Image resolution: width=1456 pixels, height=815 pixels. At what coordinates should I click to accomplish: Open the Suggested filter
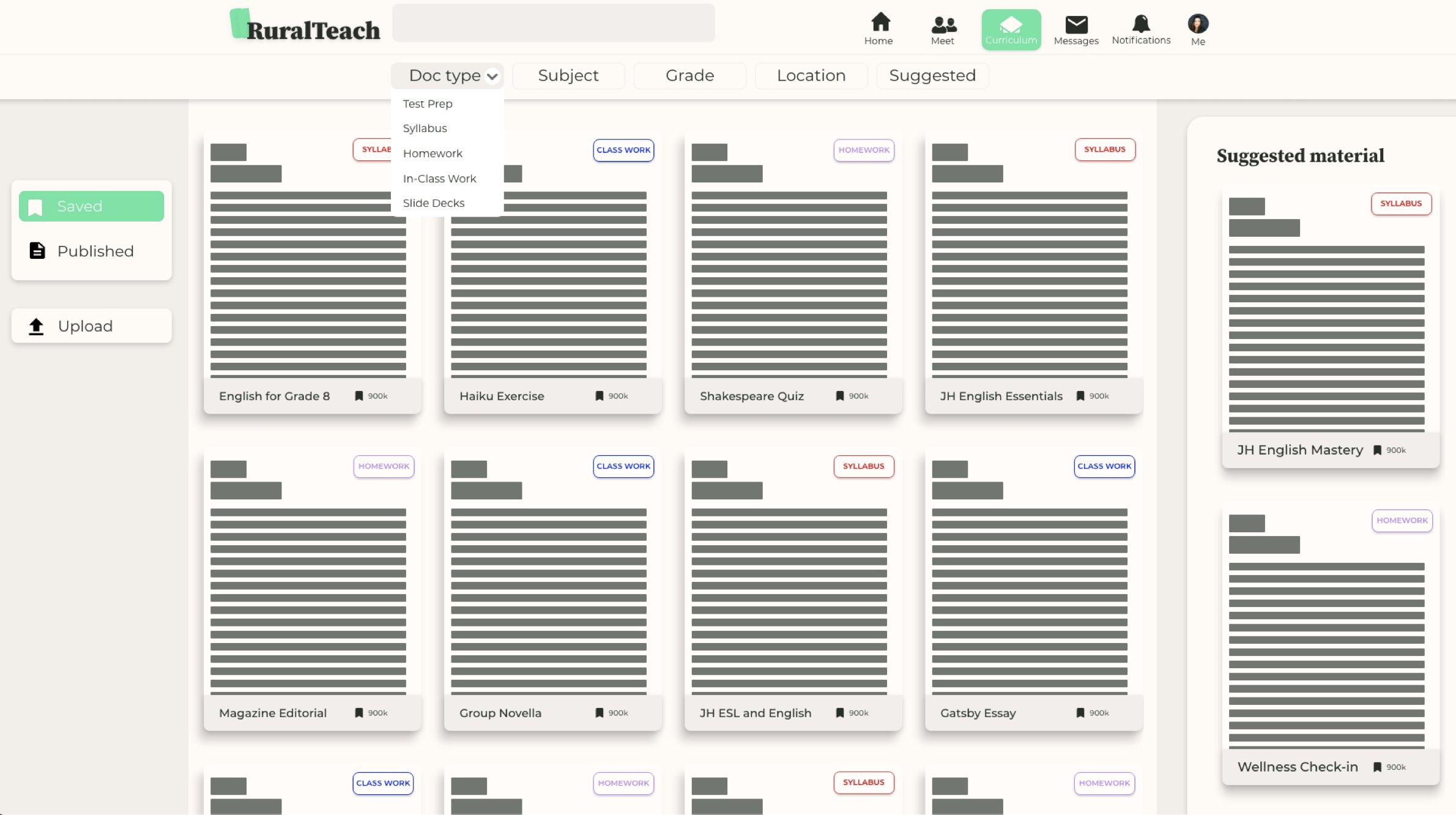click(932, 76)
